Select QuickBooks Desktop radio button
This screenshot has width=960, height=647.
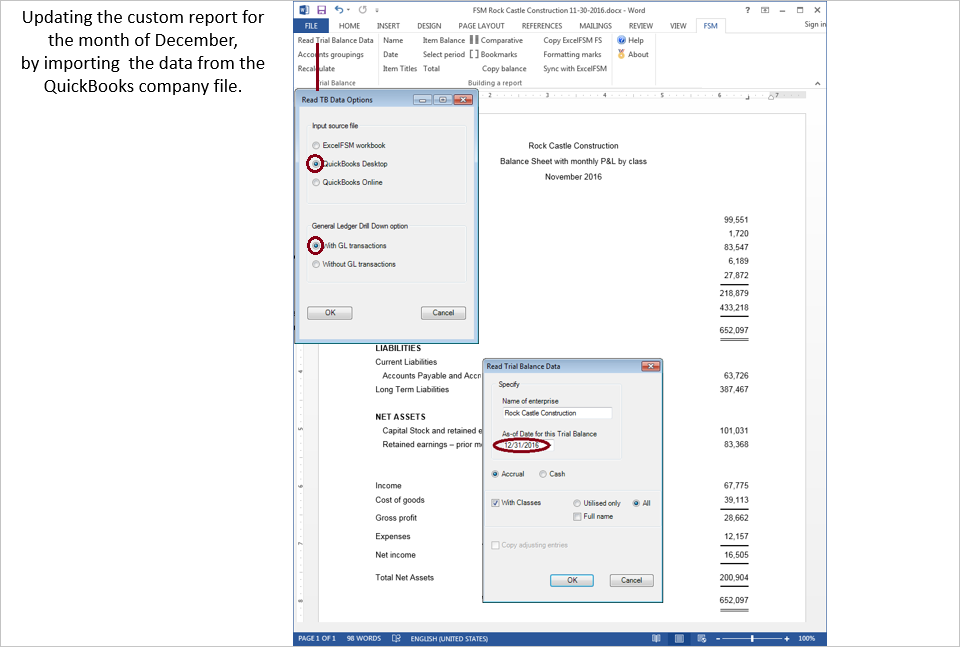[316, 164]
